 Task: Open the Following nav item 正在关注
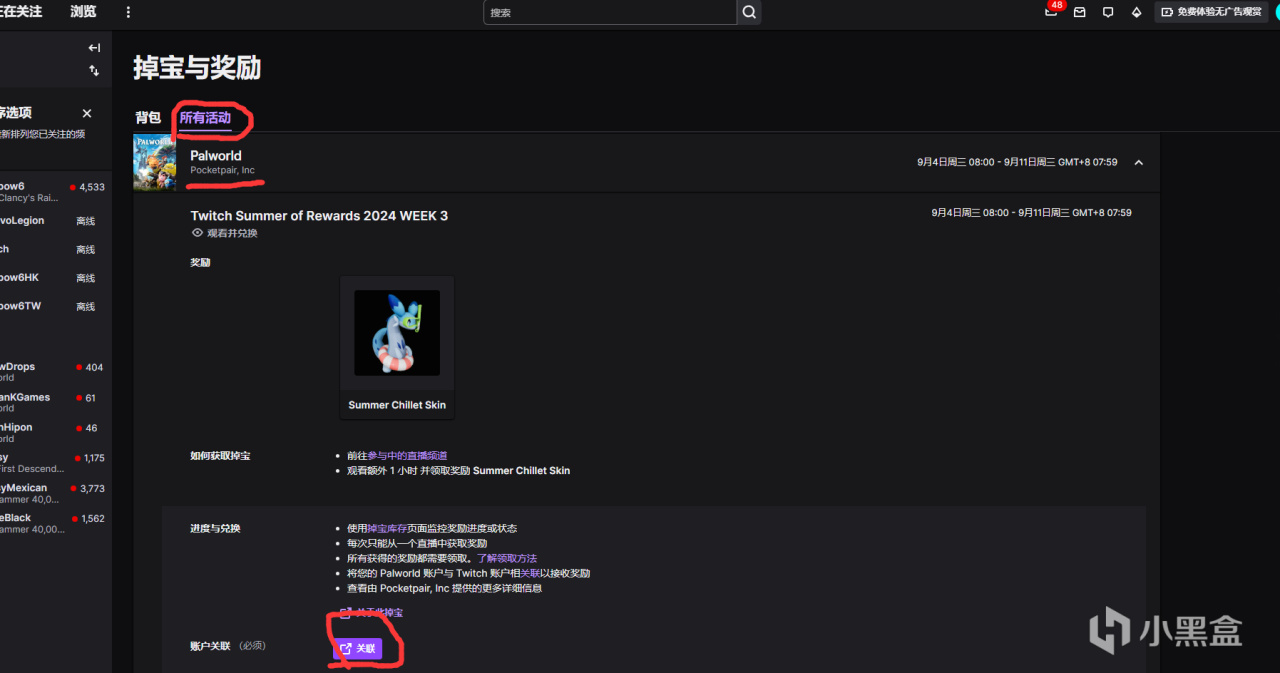pyautogui.click(x=19, y=12)
